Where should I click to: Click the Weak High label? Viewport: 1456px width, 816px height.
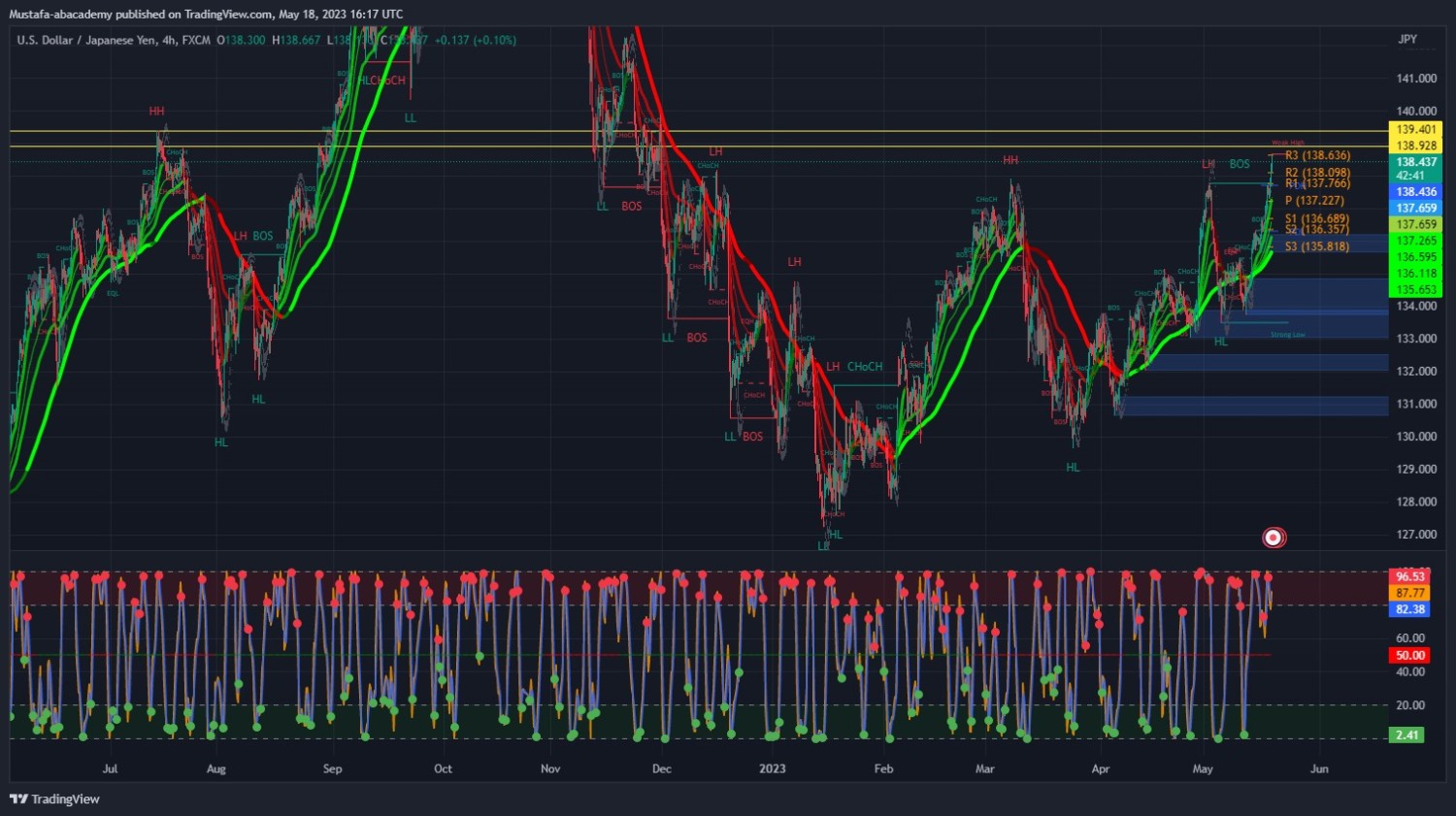pos(1288,143)
